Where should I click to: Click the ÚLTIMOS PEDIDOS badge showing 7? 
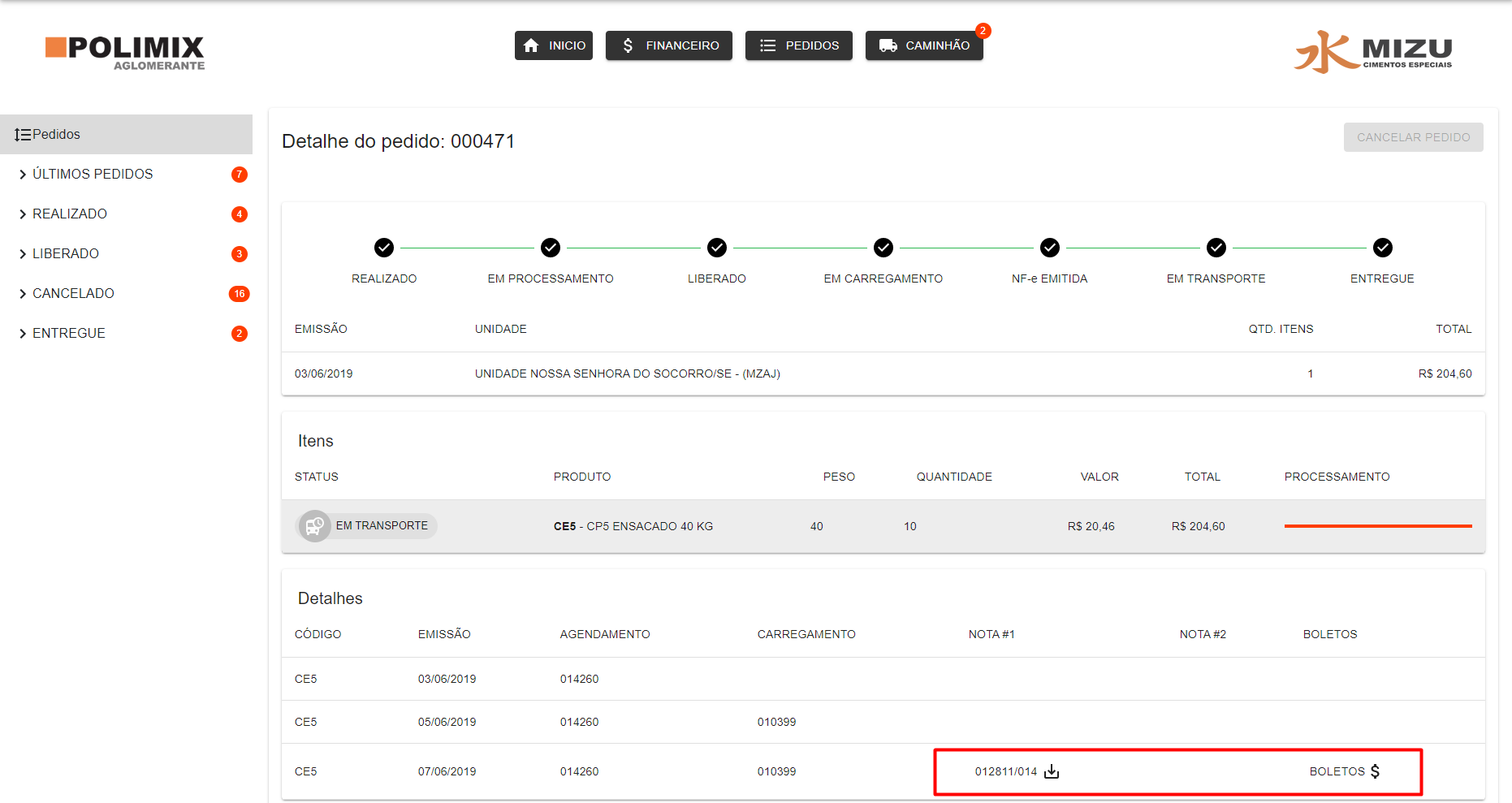240,175
